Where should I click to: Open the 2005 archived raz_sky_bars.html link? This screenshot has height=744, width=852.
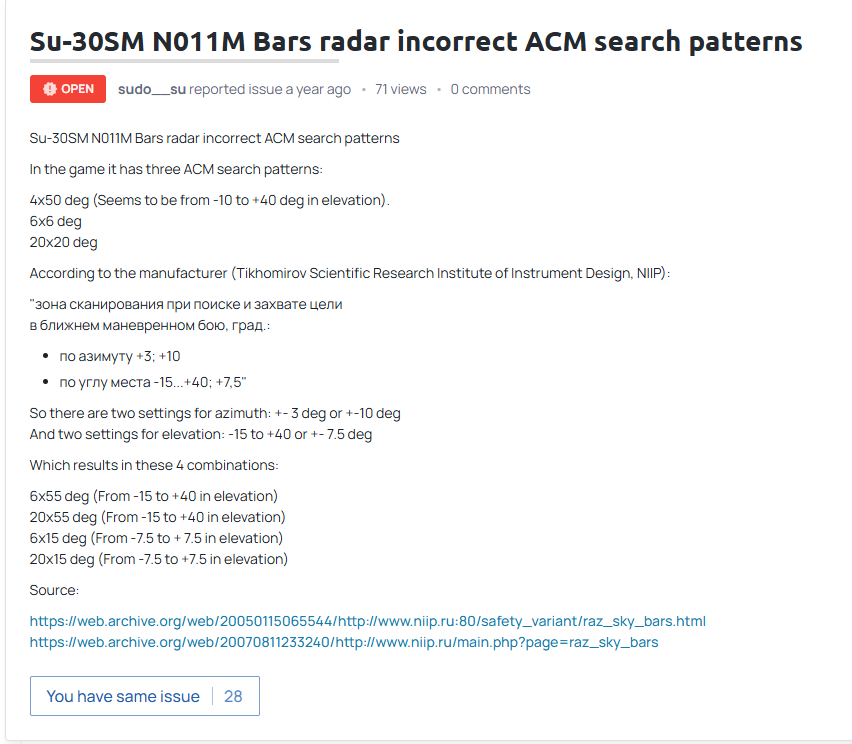(x=367, y=621)
